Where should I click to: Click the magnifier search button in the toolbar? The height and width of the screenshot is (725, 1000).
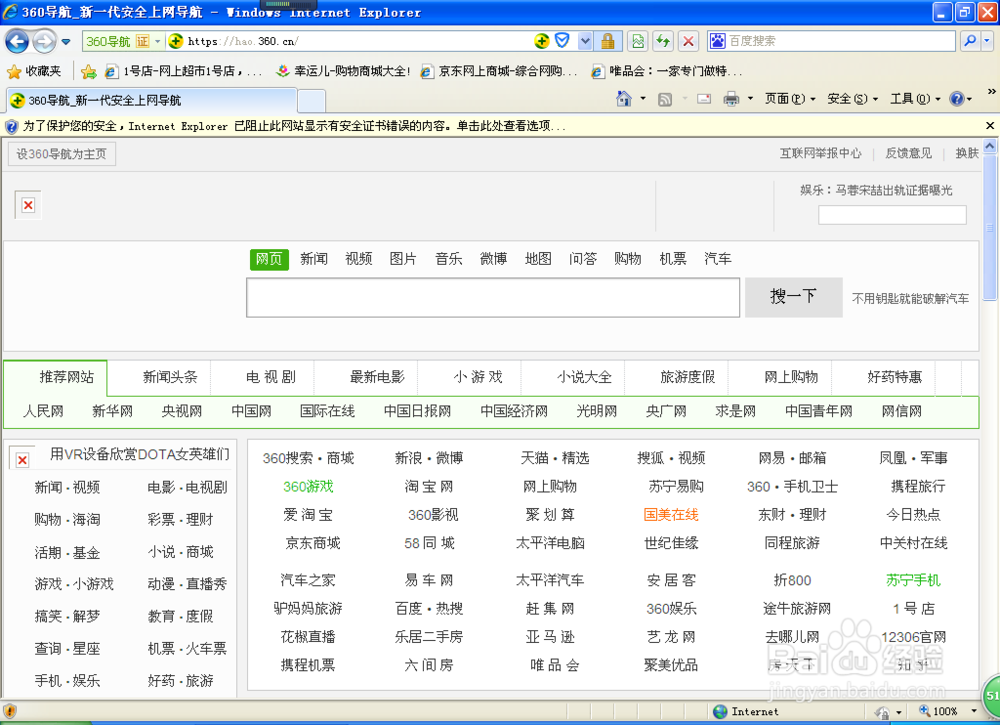tap(970, 41)
